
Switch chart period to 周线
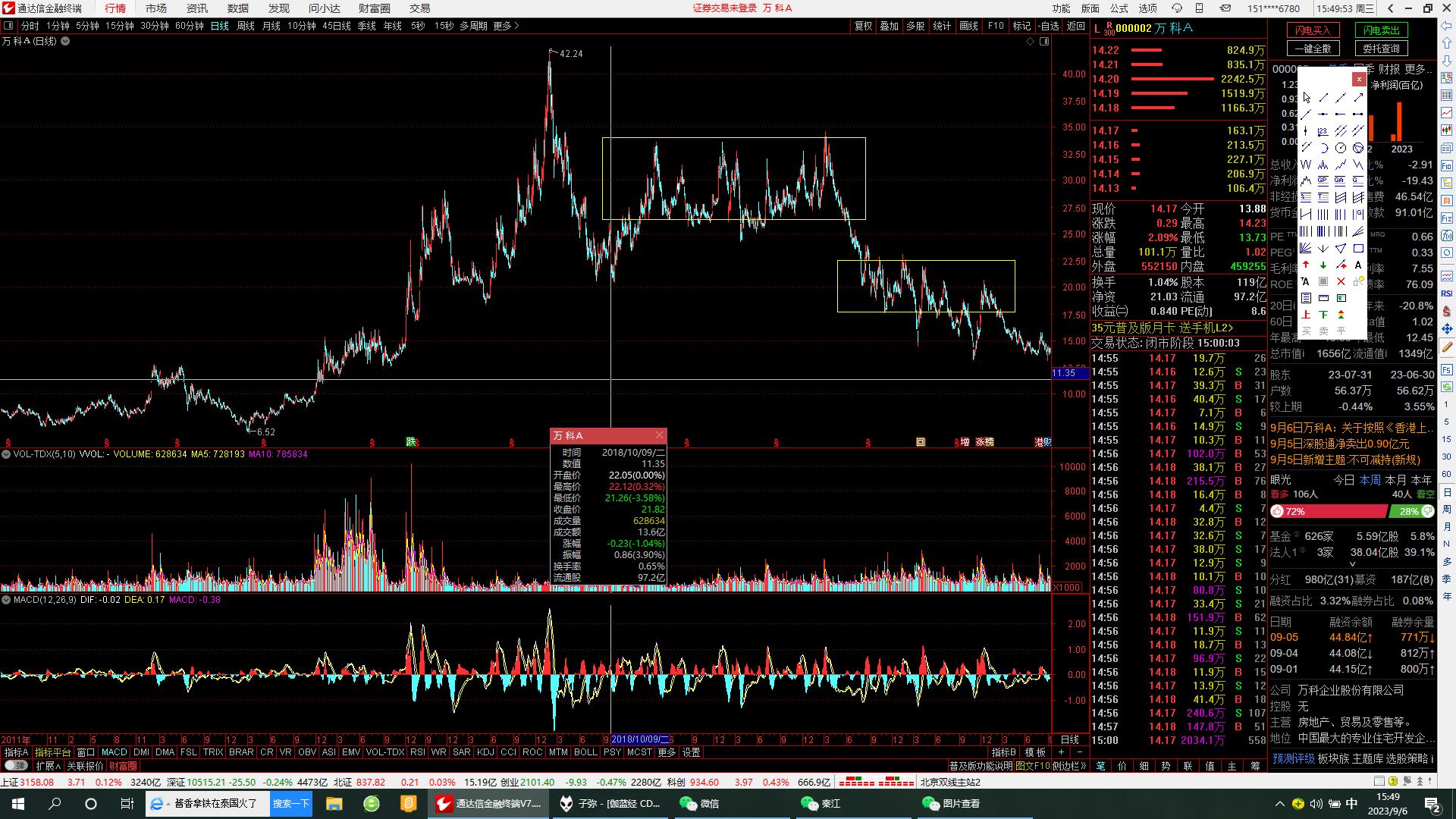pyautogui.click(x=246, y=26)
